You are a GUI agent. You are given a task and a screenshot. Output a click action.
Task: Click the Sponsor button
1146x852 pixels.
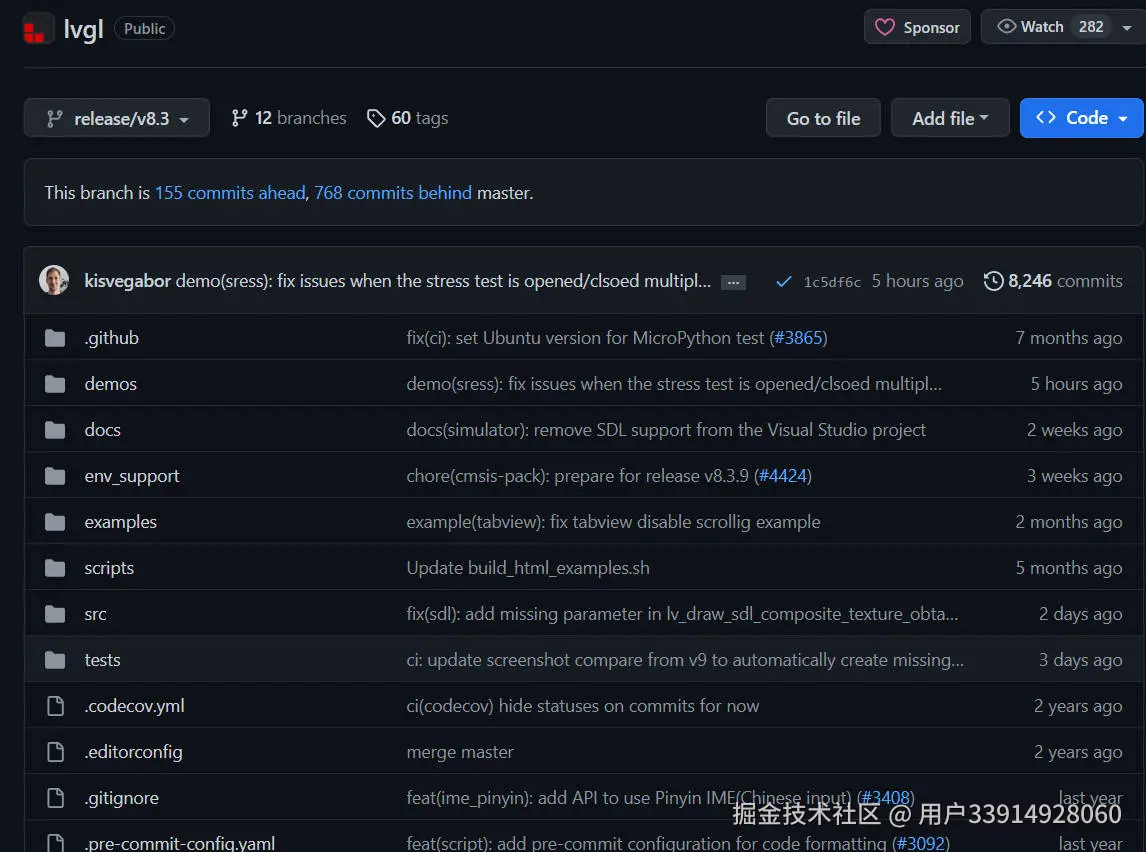click(x=917, y=27)
